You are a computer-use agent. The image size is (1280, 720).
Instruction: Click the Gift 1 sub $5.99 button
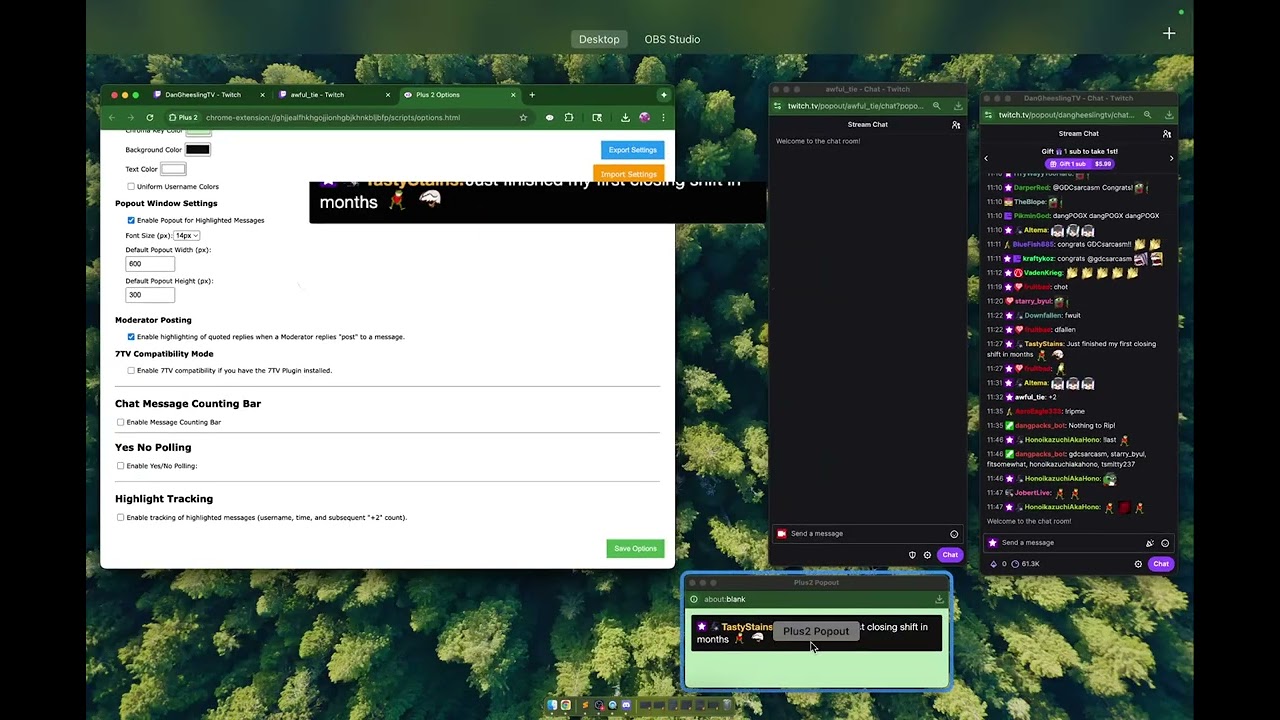(x=1079, y=164)
